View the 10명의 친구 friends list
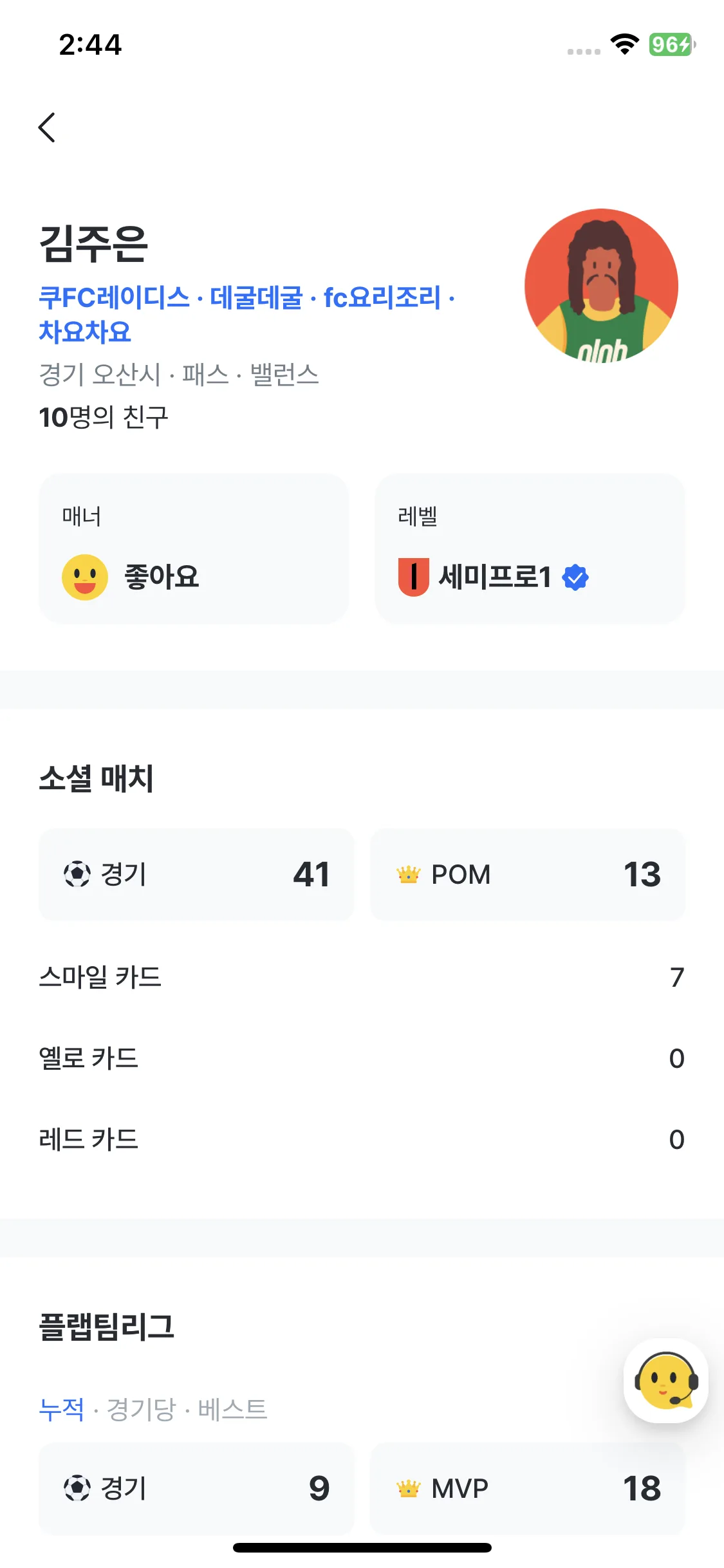724x1568 pixels. [104, 417]
